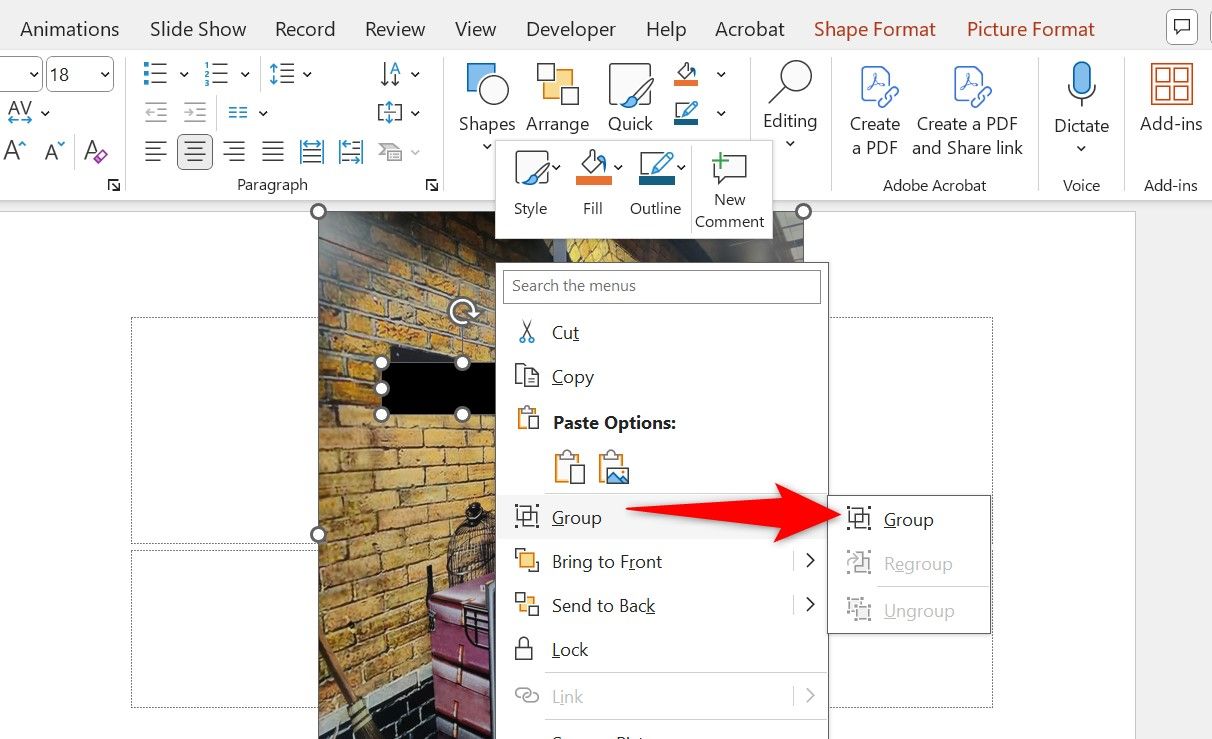Open the Shapes gallery
This screenshot has height=739, width=1212.
(486, 97)
